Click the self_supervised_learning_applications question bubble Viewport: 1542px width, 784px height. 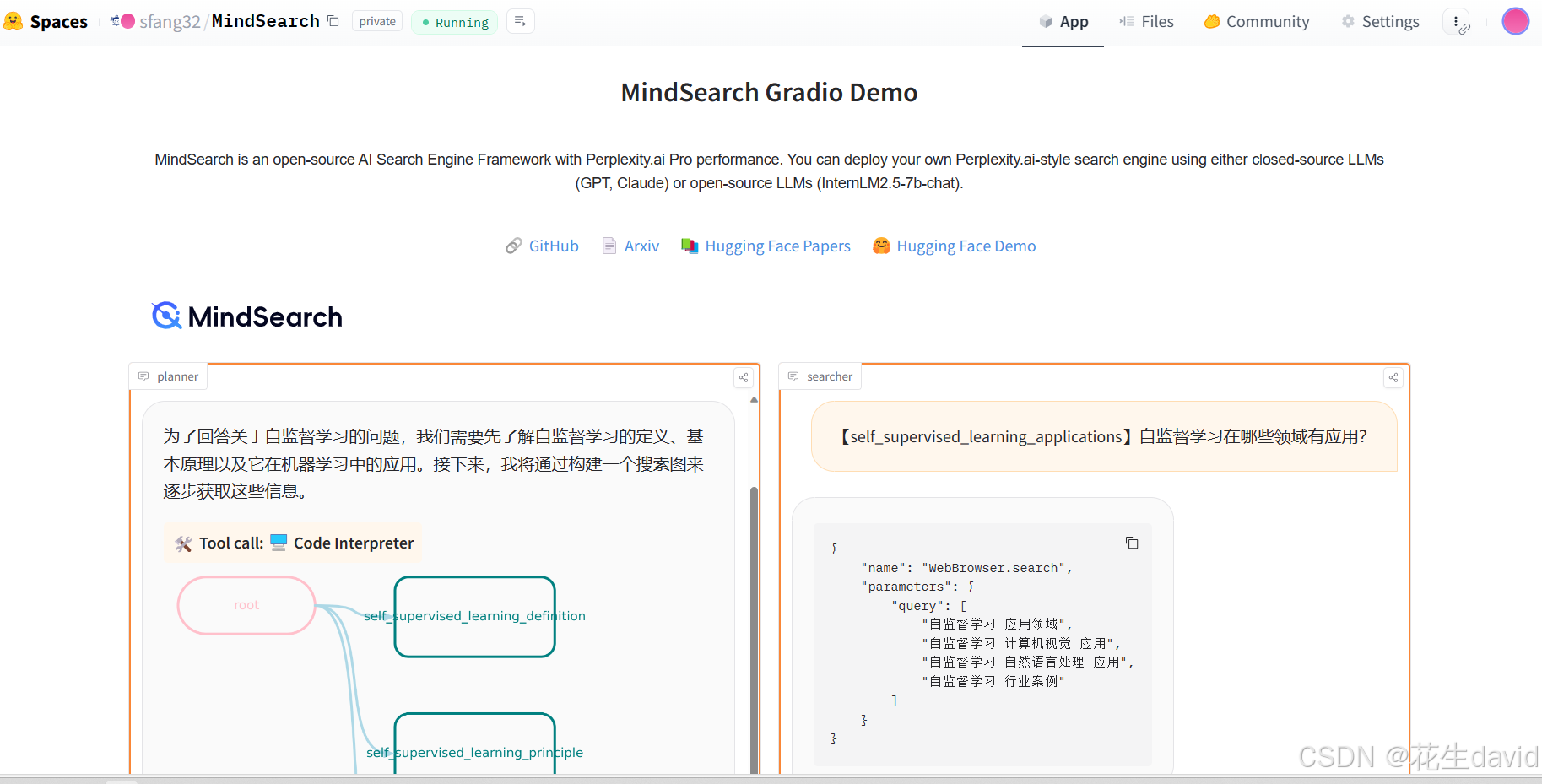[1104, 436]
